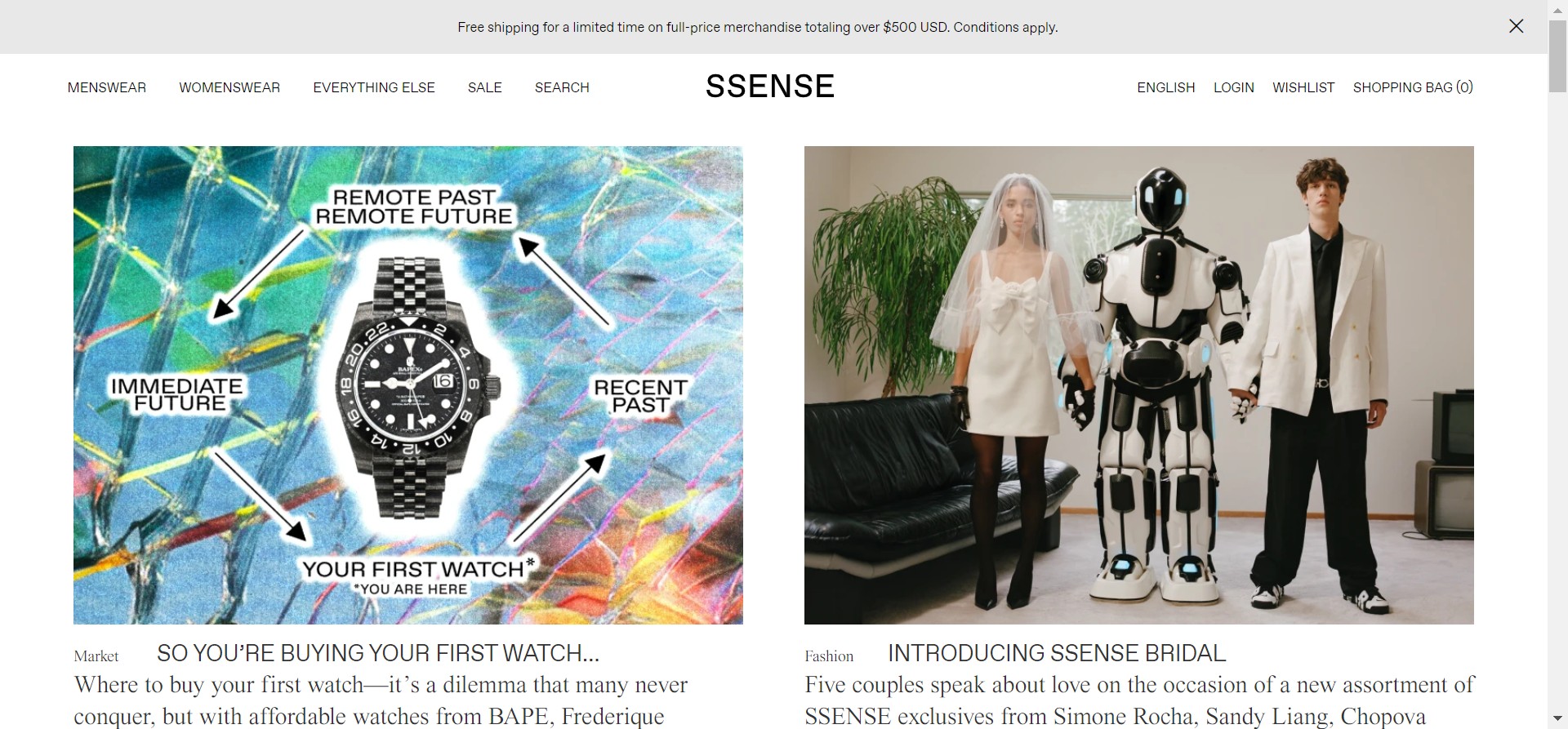The width and height of the screenshot is (1568, 729).
Task: Change language via ENGLISH selector
Action: pyautogui.click(x=1166, y=87)
